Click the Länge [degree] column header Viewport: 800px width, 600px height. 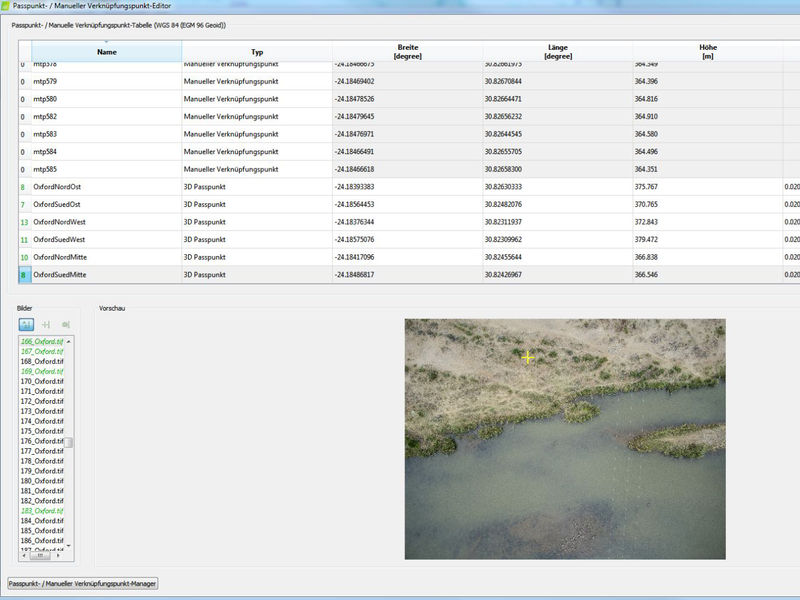point(558,52)
